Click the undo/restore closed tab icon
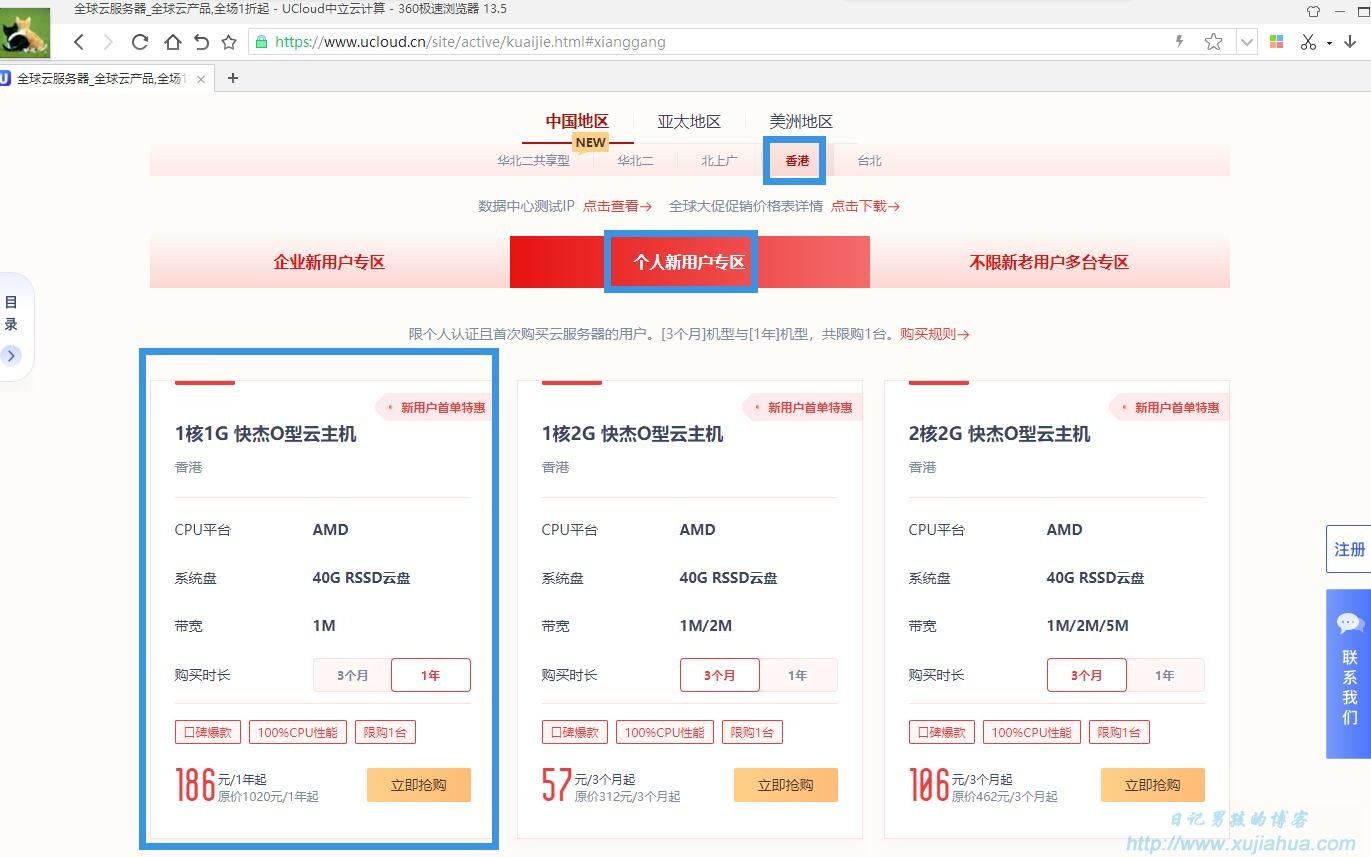The image size is (1371, 857). tap(201, 42)
